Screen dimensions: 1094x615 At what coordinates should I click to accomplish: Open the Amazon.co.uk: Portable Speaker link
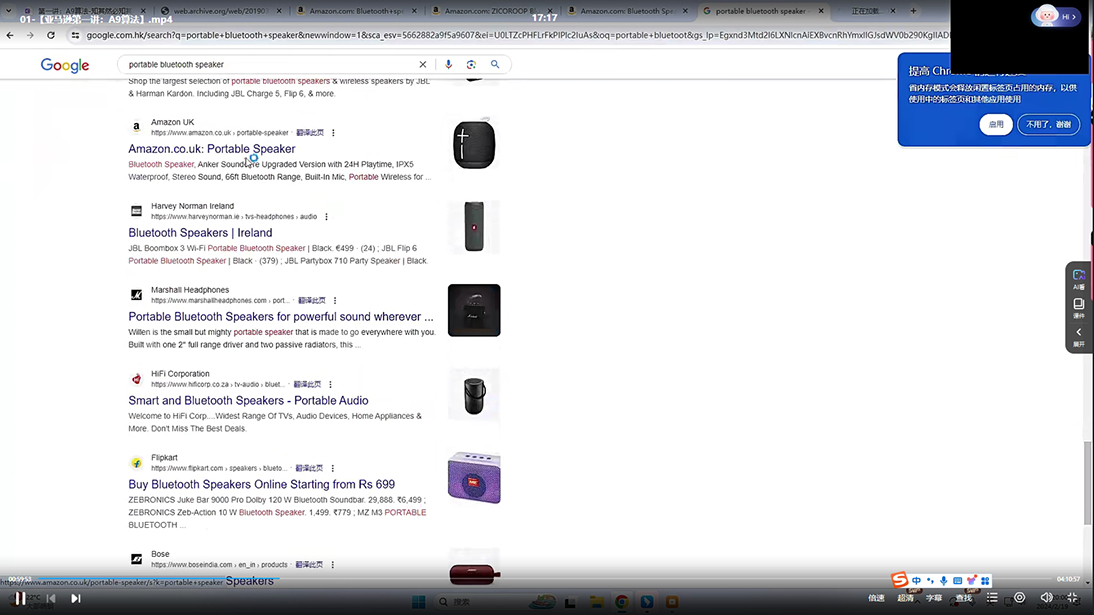pos(211,149)
